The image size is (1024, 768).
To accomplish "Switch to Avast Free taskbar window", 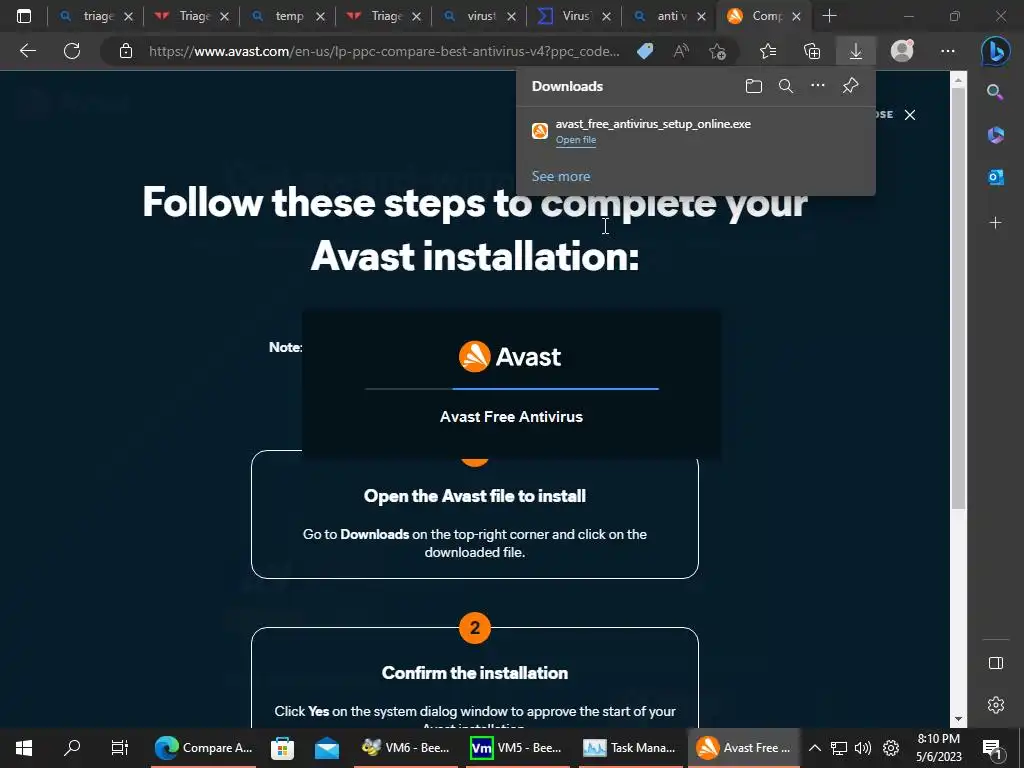I will pos(744,748).
